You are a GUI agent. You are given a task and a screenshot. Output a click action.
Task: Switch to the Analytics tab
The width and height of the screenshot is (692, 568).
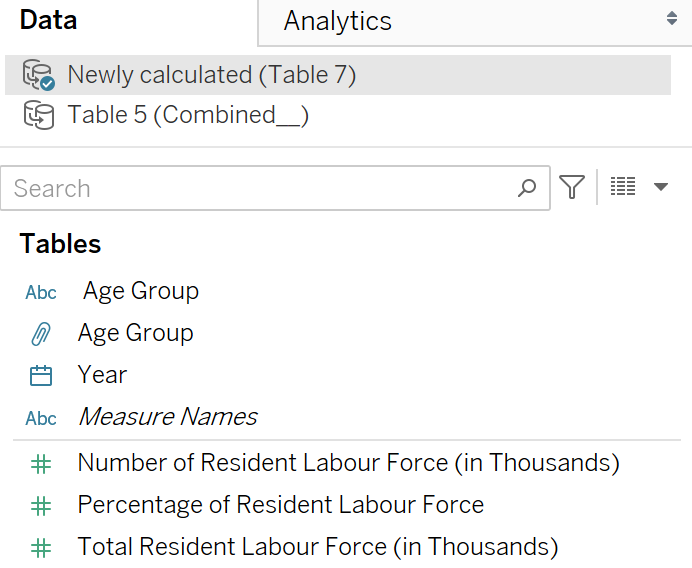[338, 21]
